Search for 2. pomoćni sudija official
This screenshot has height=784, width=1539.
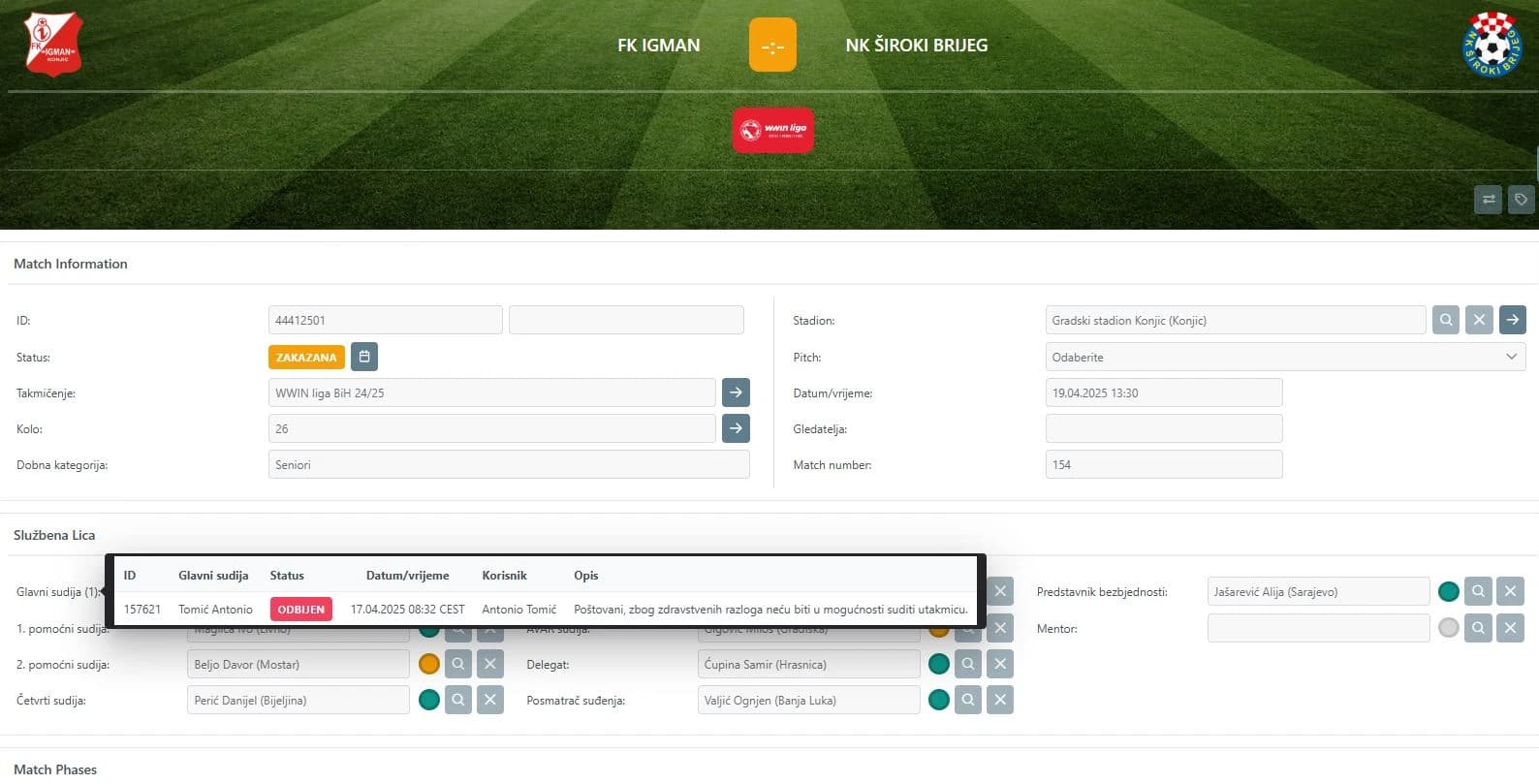pos(458,664)
